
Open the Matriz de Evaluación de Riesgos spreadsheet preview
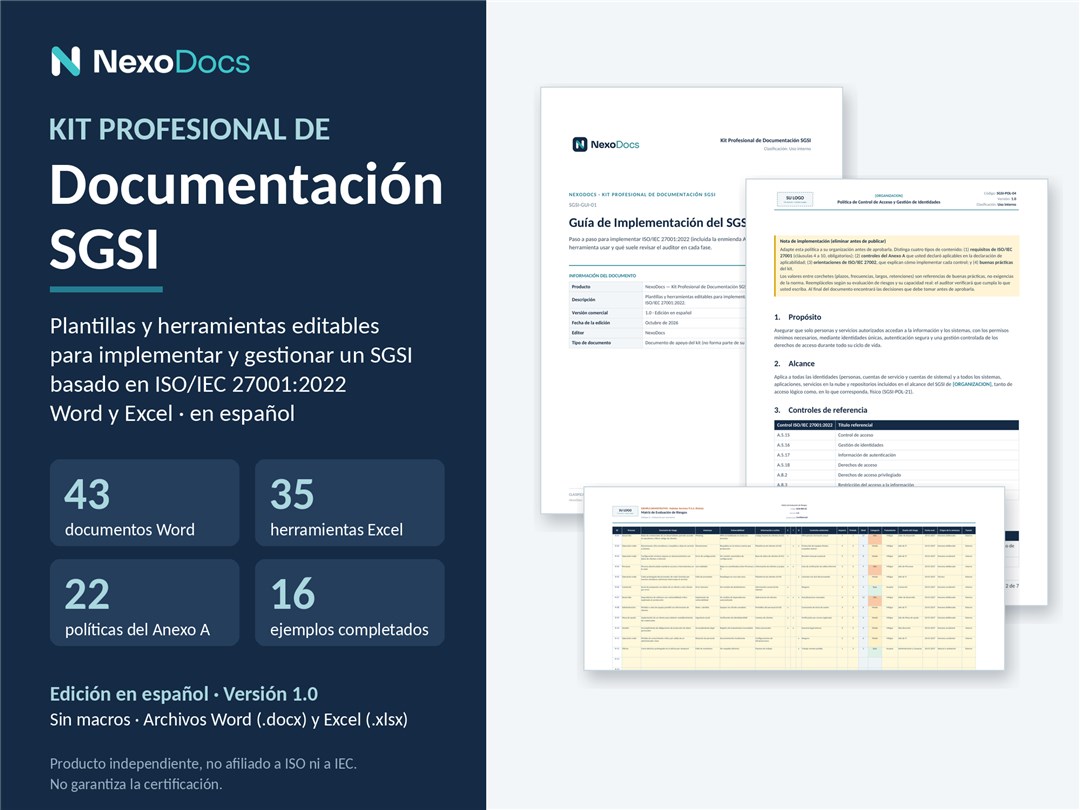(793, 578)
